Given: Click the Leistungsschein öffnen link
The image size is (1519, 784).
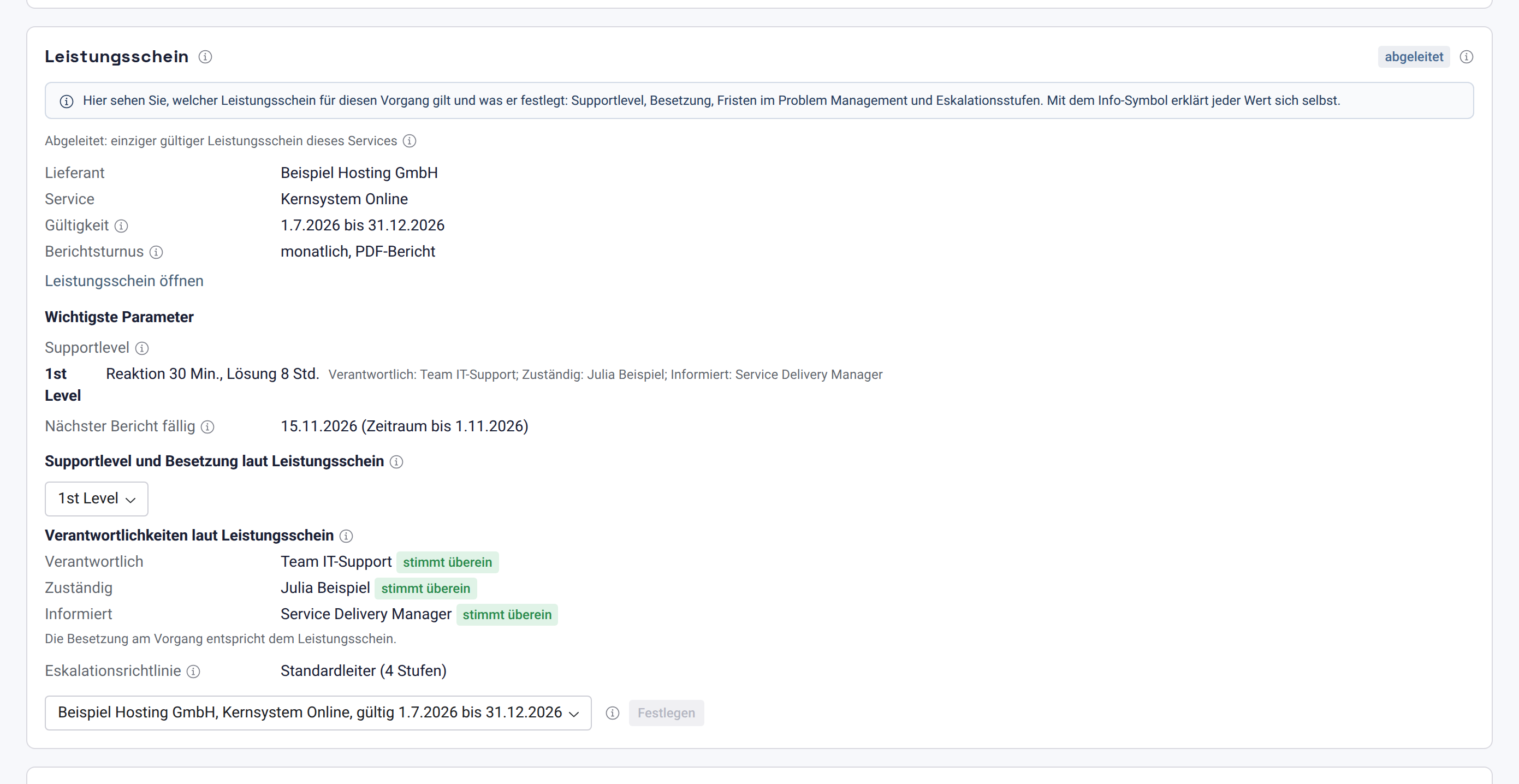Looking at the screenshot, I should tap(124, 281).
